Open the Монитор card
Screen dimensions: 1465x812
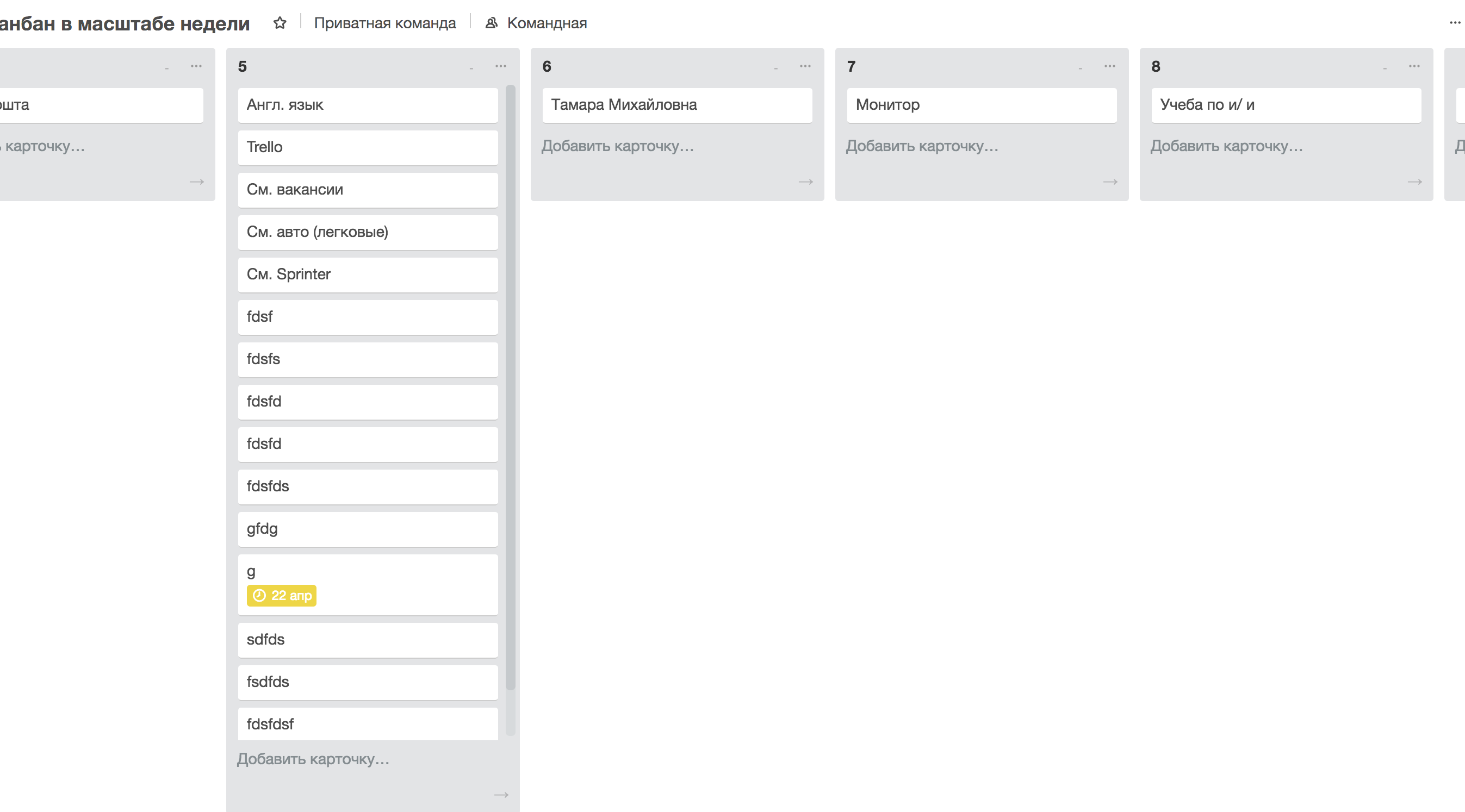pos(982,105)
